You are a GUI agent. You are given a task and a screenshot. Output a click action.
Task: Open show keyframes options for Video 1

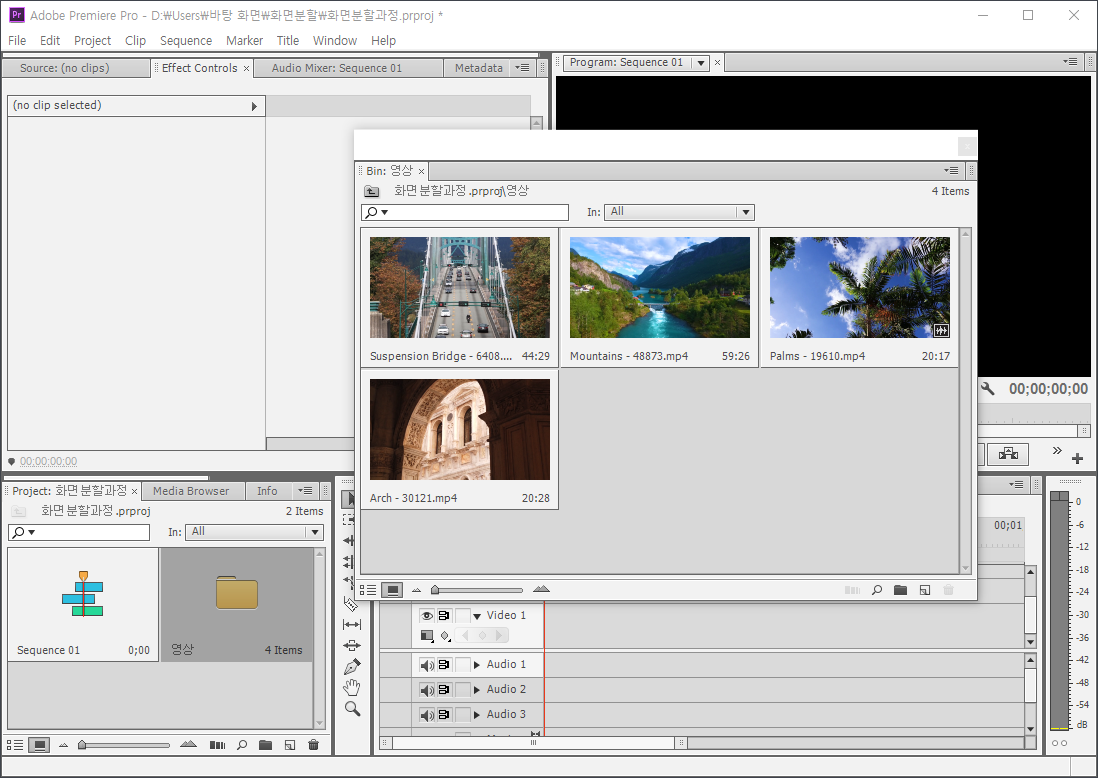point(445,635)
